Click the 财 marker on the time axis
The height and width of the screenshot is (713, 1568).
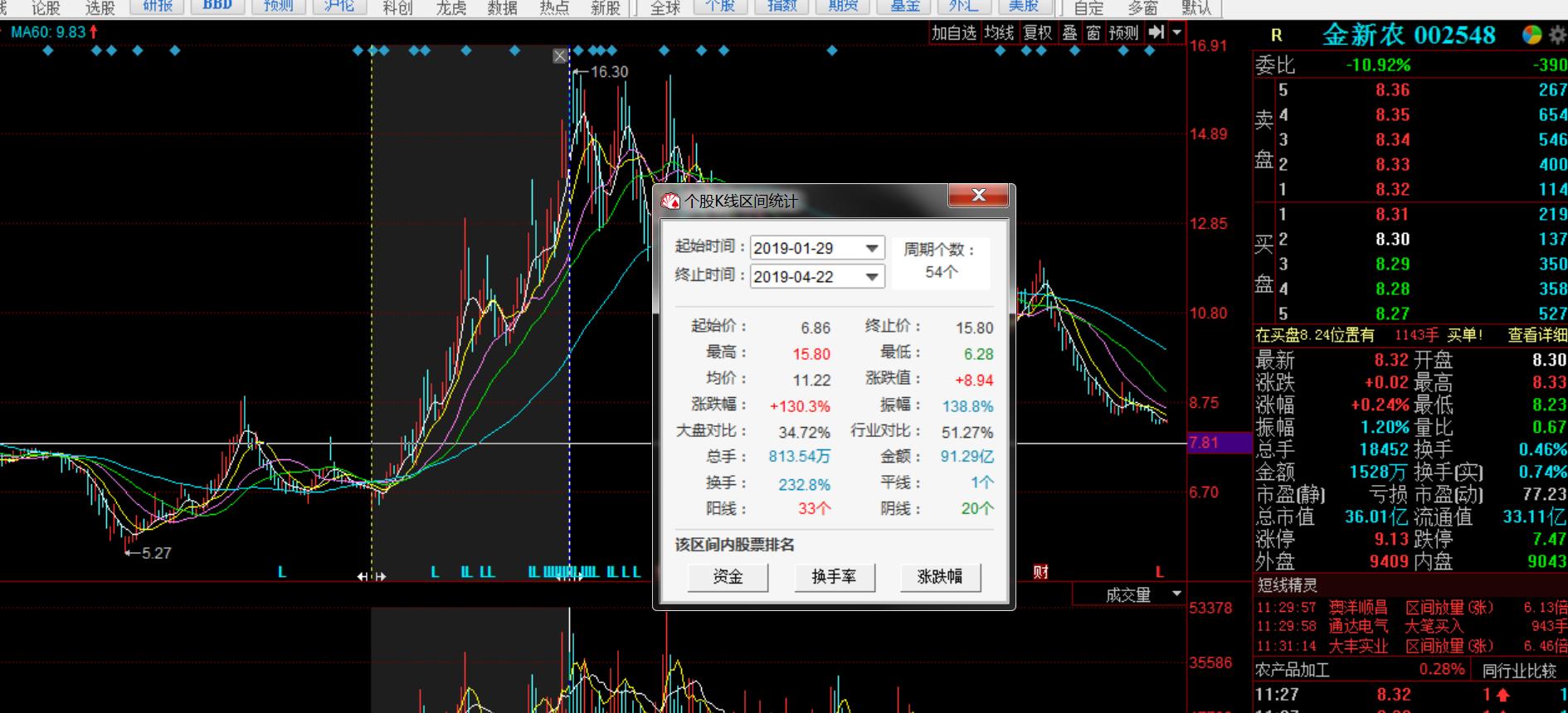[x=1041, y=571]
